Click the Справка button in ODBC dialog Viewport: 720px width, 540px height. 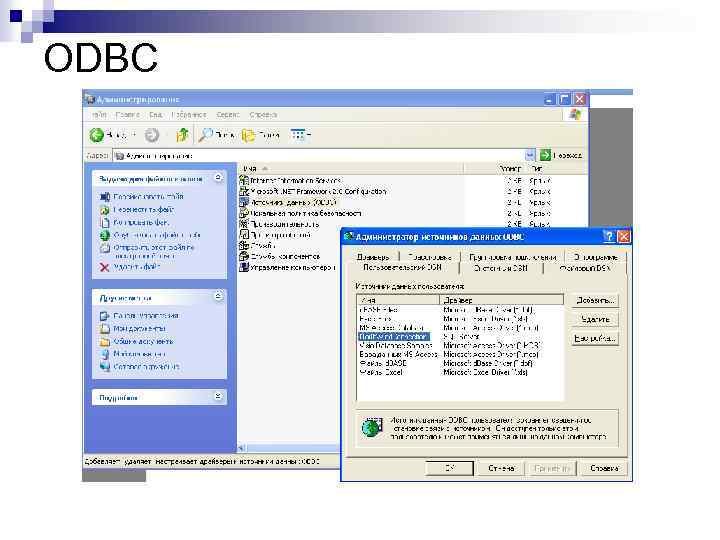(x=604, y=468)
